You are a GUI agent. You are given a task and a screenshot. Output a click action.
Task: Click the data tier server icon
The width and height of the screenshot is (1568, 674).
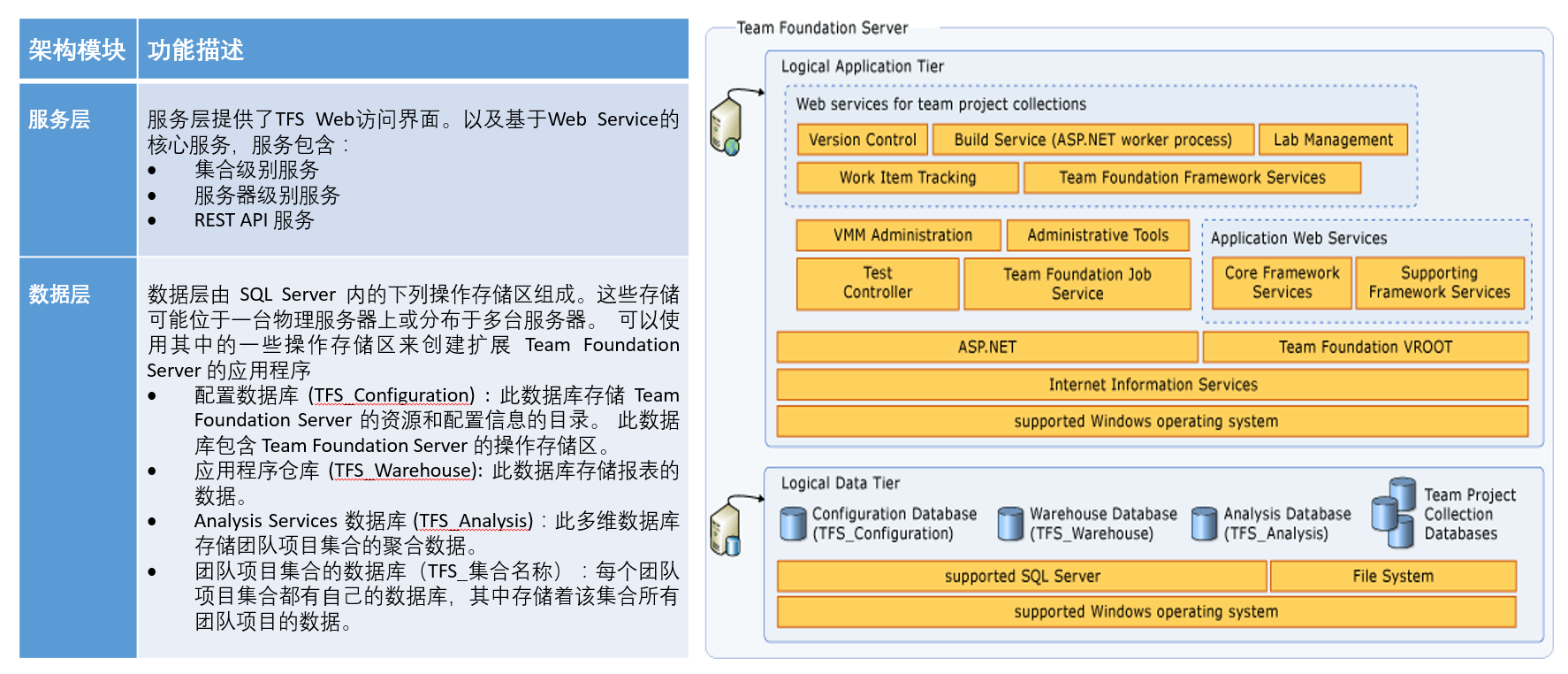coord(727,528)
